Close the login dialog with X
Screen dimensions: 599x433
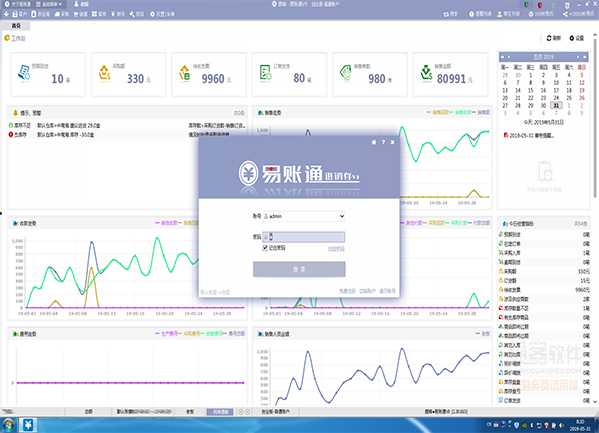coord(393,142)
